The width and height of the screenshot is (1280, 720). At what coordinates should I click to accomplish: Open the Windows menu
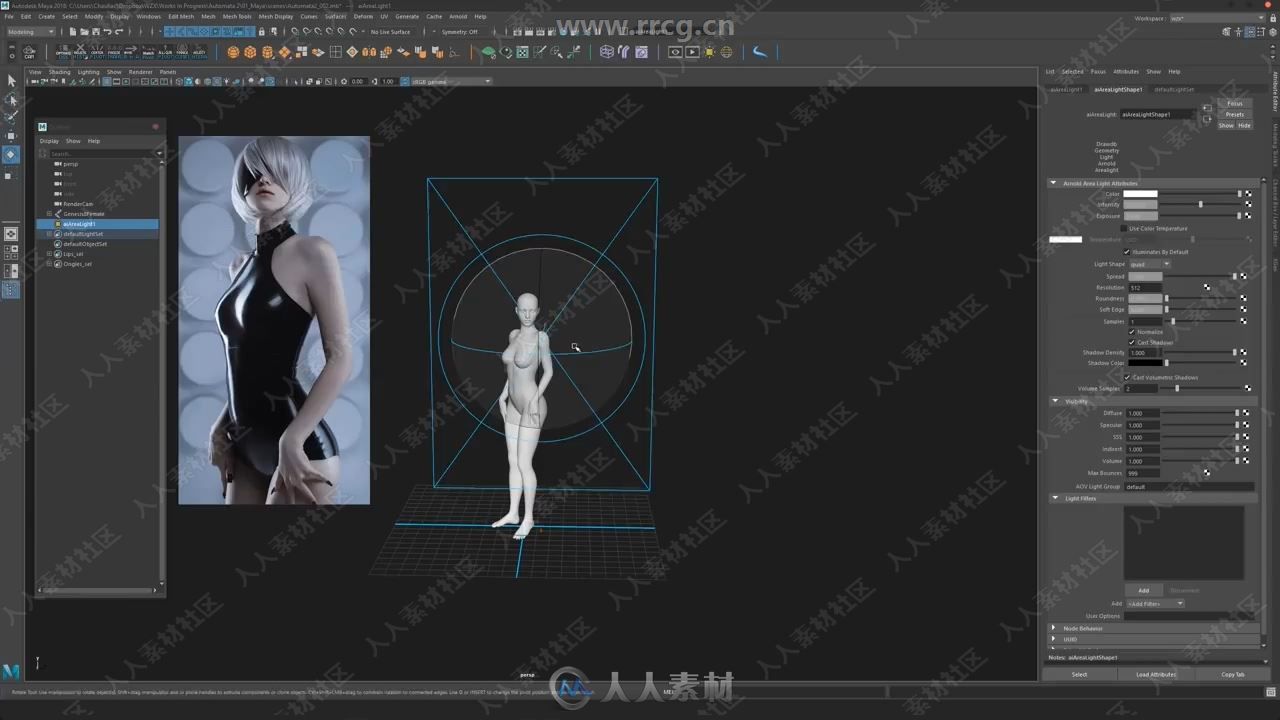click(x=148, y=16)
